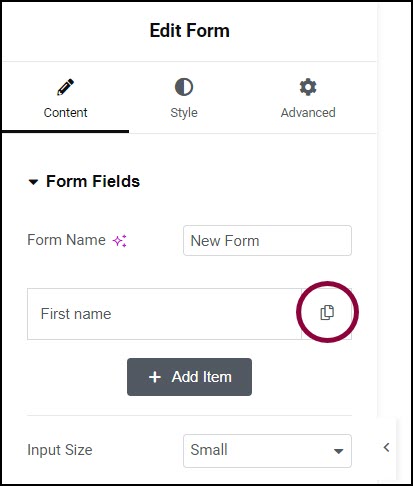The height and width of the screenshot is (486, 413).
Task: Click the AI sparkle icon beside Form Name
Action: [120, 241]
